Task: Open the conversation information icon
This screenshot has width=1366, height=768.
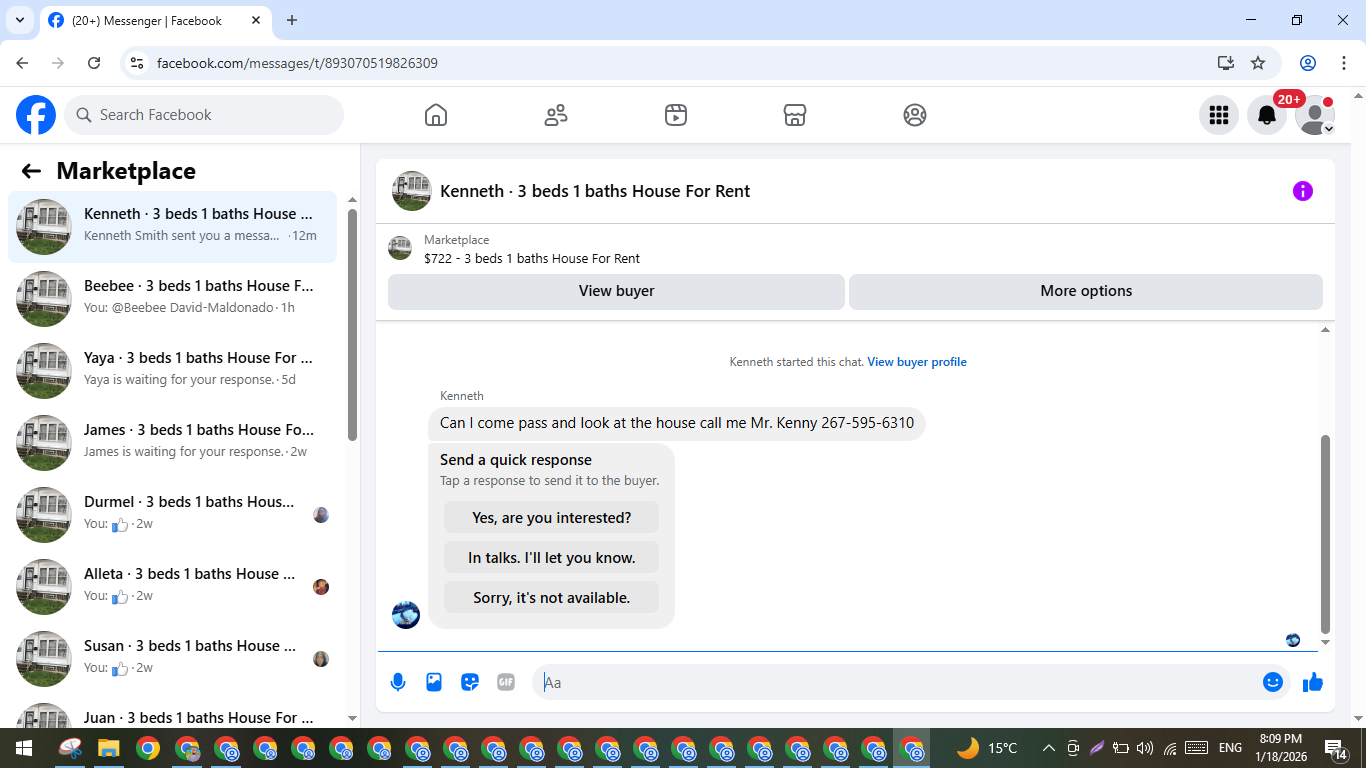Action: 1303,191
